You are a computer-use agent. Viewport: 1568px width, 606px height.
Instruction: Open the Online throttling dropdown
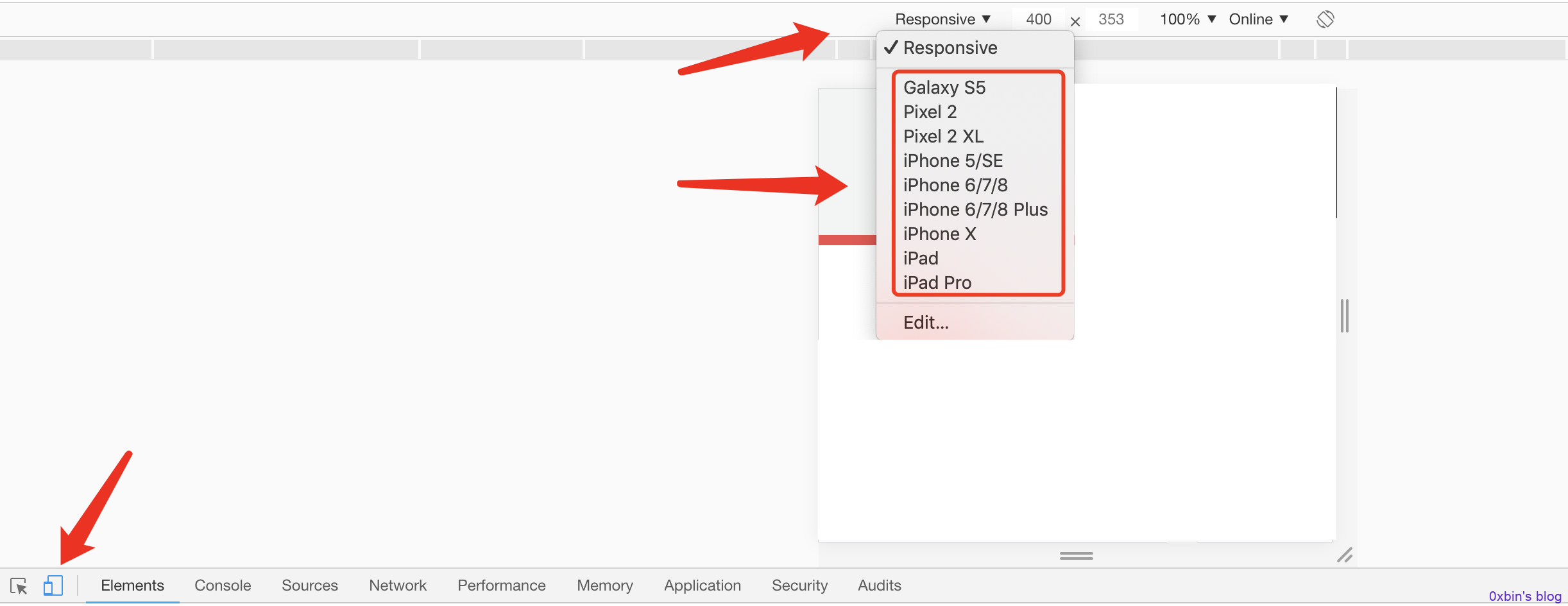point(1258,19)
